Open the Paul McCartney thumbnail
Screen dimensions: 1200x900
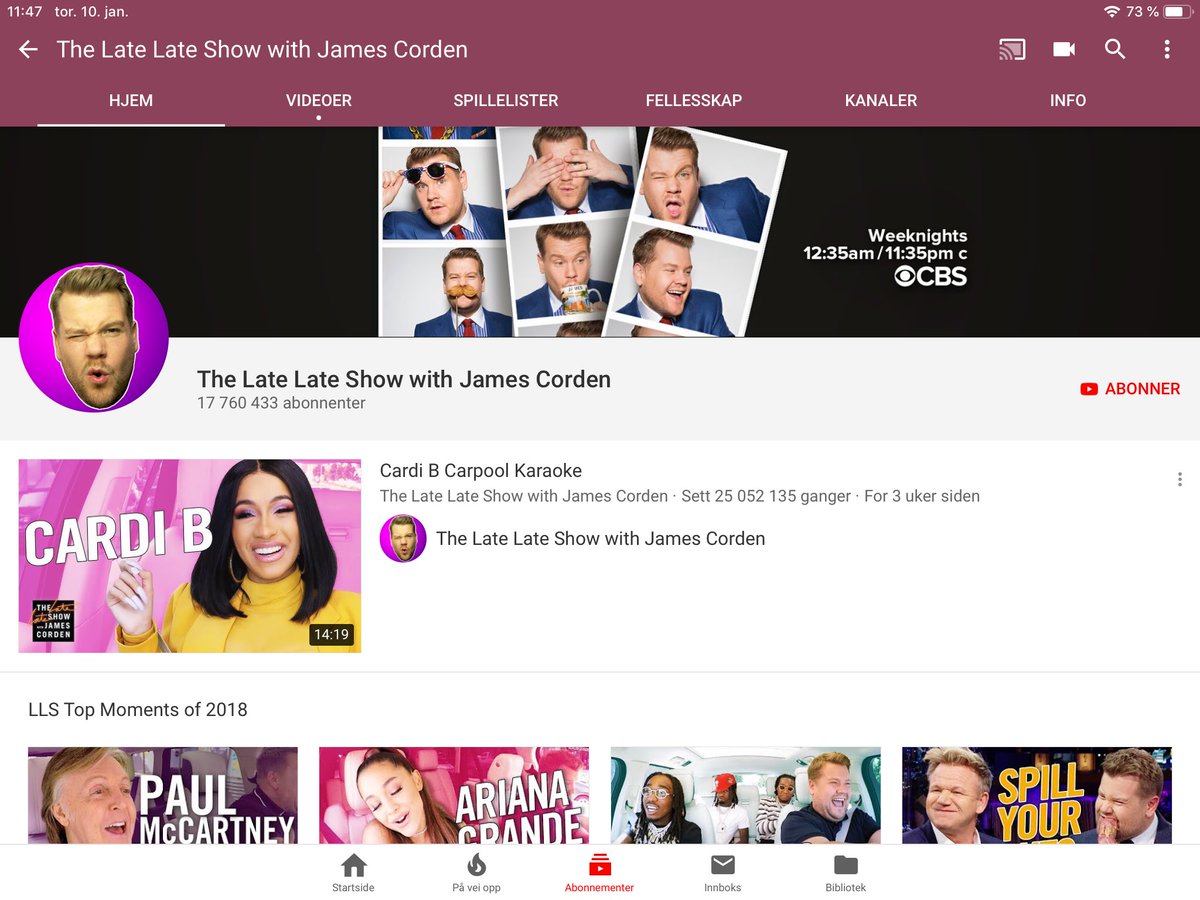(x=163, y=795)
